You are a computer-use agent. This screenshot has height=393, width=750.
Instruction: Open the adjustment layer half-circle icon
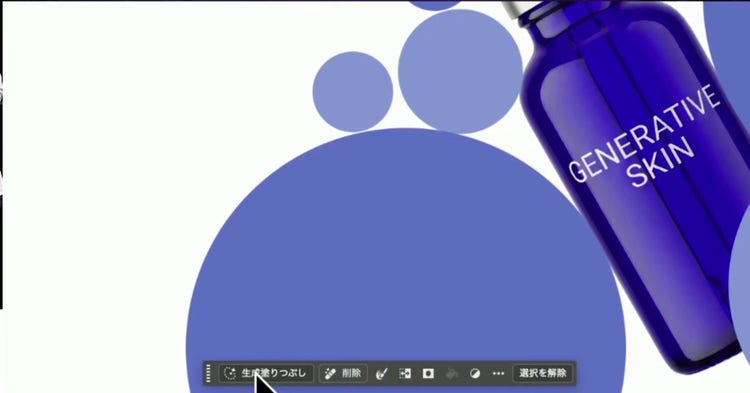475,373
